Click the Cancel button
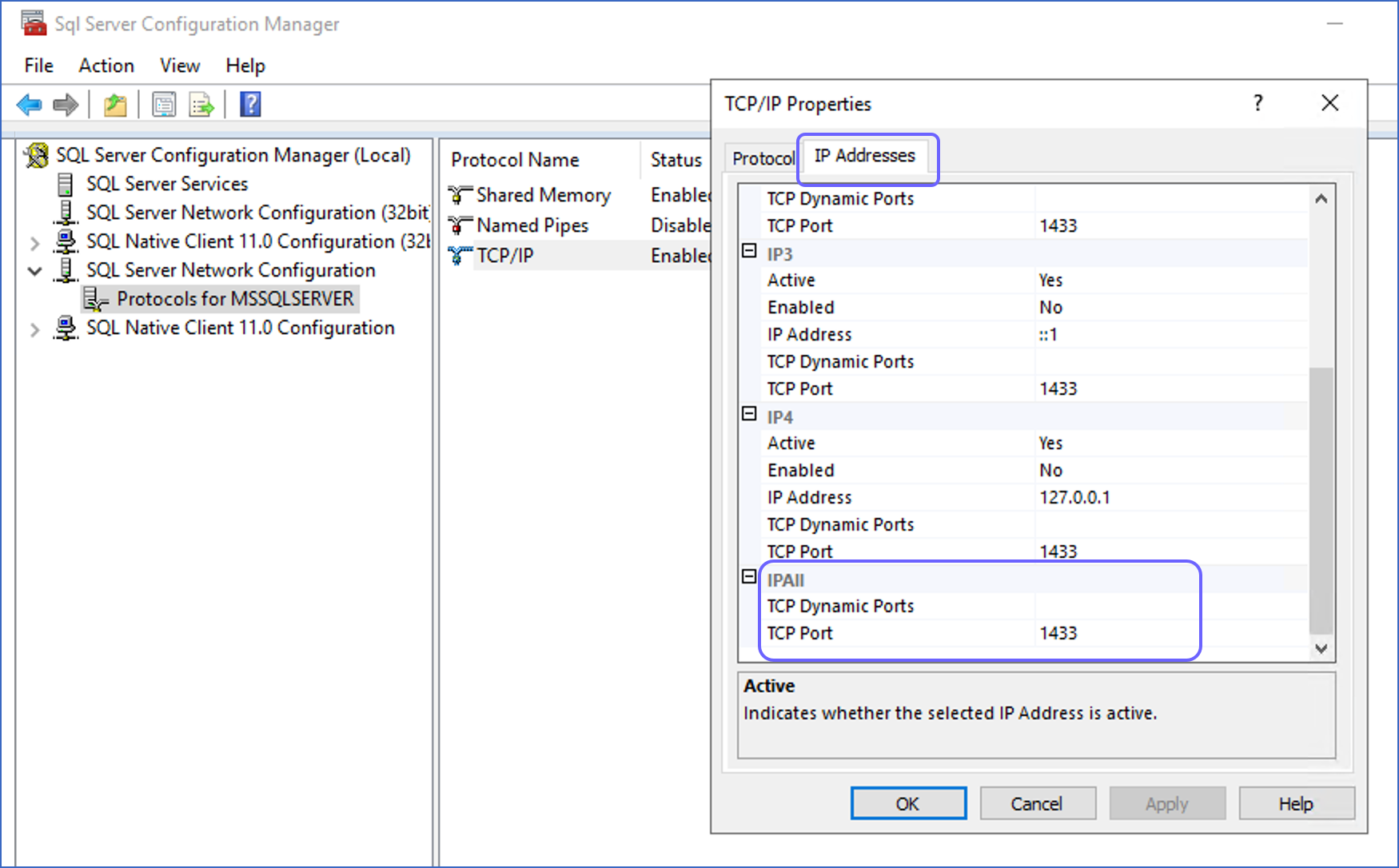 click(x=1037, y=803)
